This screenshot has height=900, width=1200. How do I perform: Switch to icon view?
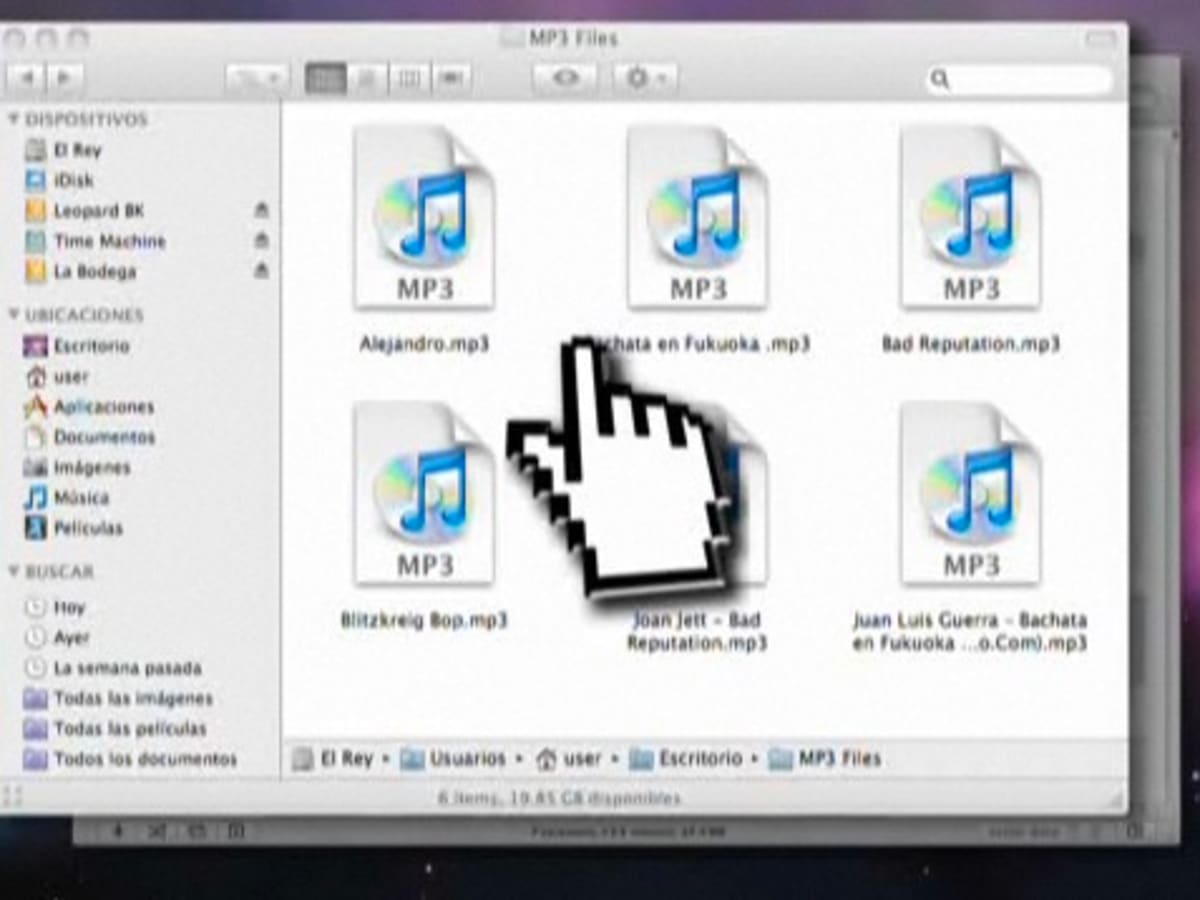[x=325, y=78]
